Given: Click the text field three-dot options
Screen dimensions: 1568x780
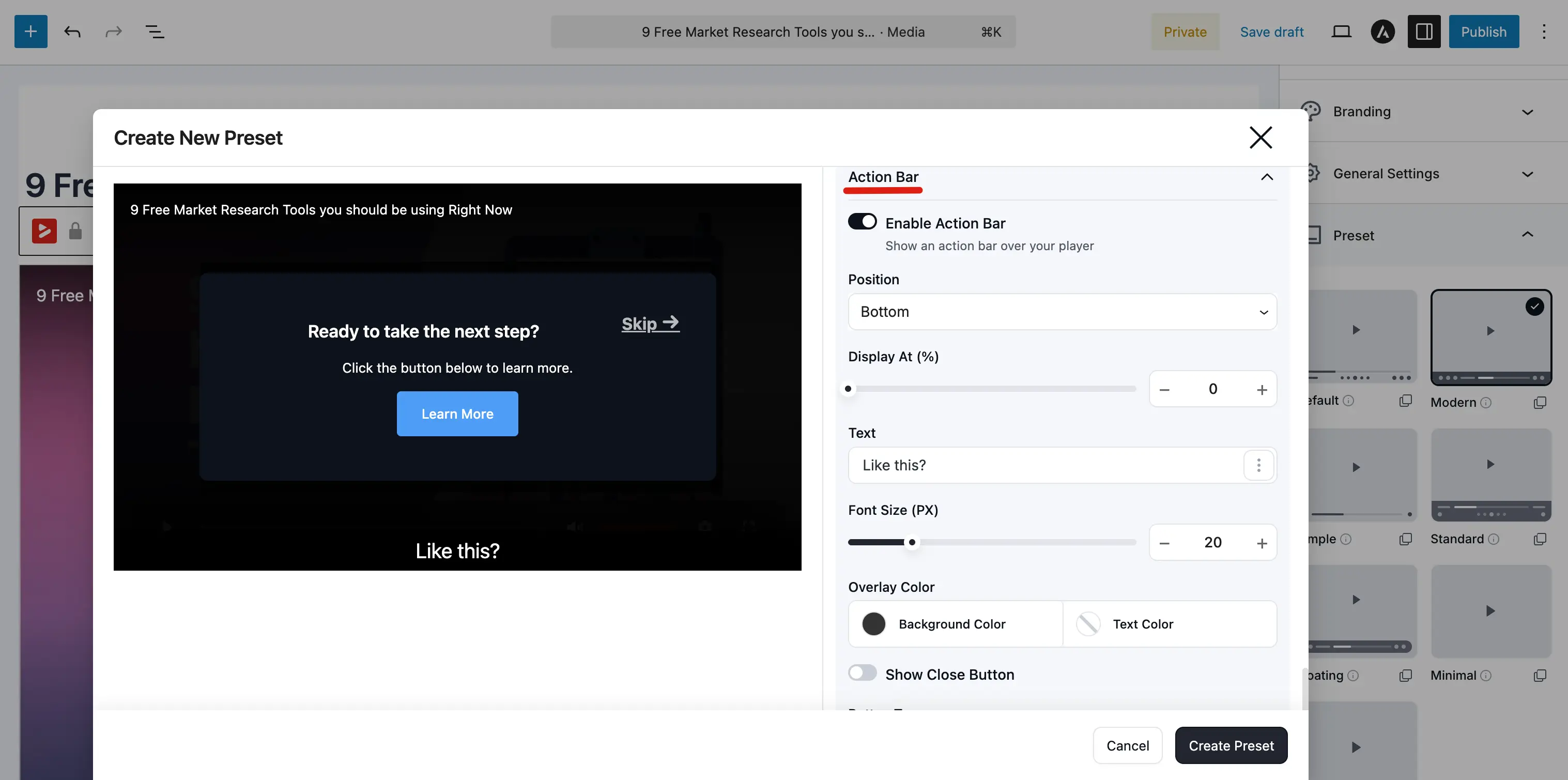Looking at the screenshot, I should click(x=1259, y=466).
